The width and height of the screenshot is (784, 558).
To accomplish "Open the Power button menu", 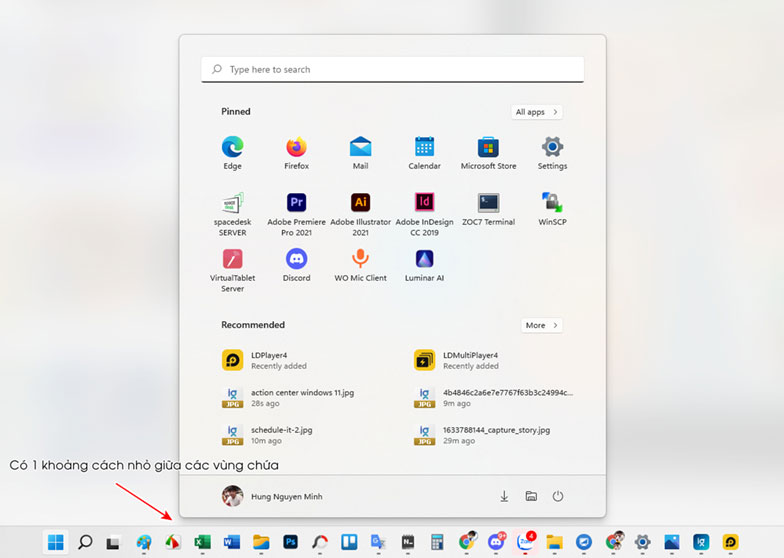I will pos(558,496).
